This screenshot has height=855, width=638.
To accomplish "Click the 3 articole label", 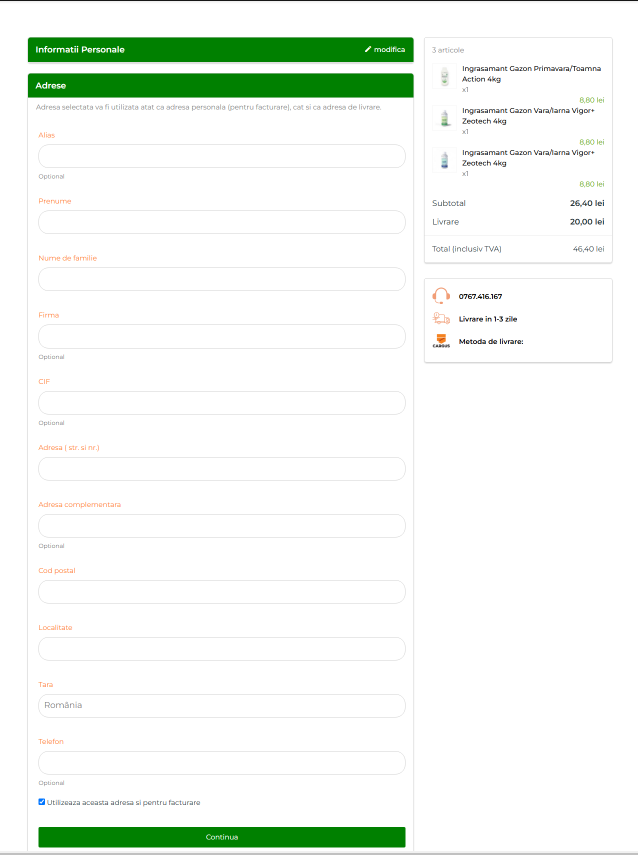I will tap(448, 50).
